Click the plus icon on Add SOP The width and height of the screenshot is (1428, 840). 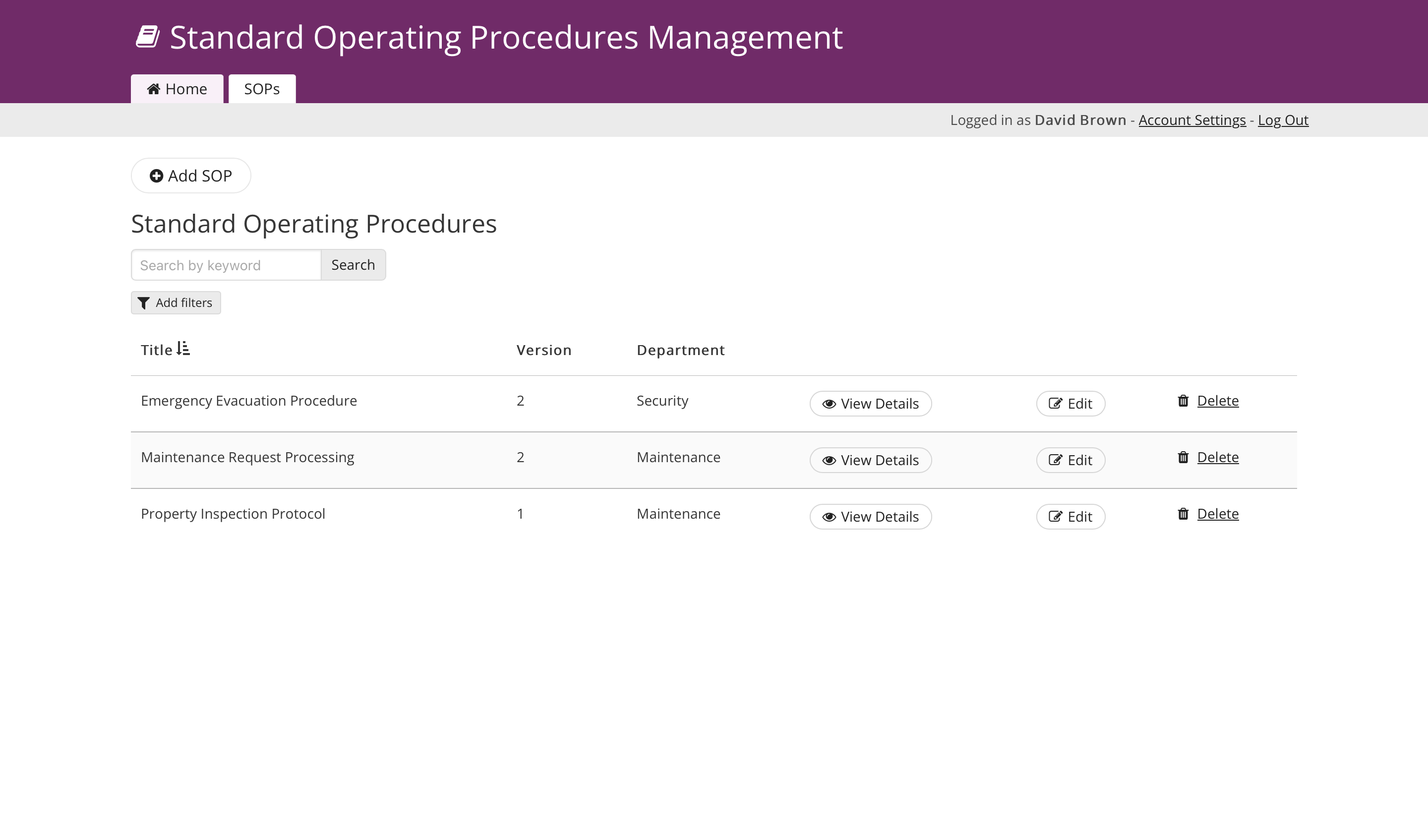[156, 176]
